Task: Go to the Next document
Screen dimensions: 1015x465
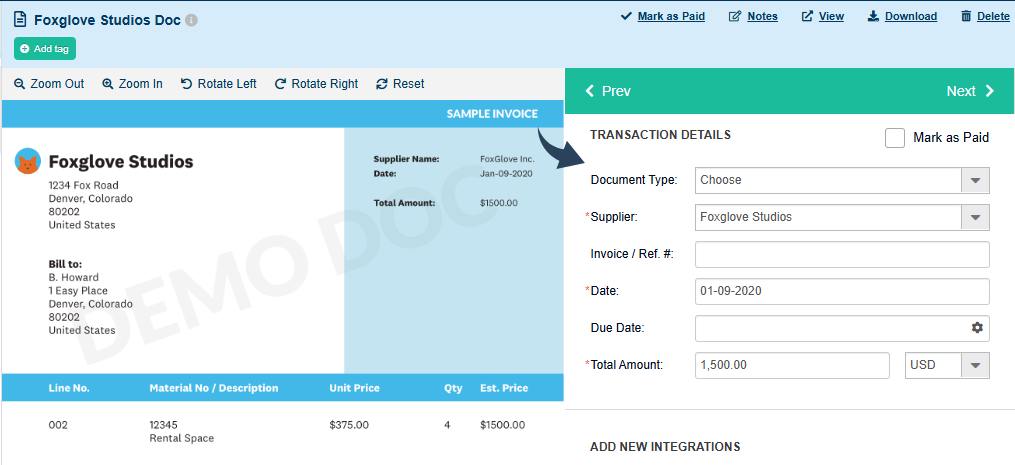Action: coord(970,91)
